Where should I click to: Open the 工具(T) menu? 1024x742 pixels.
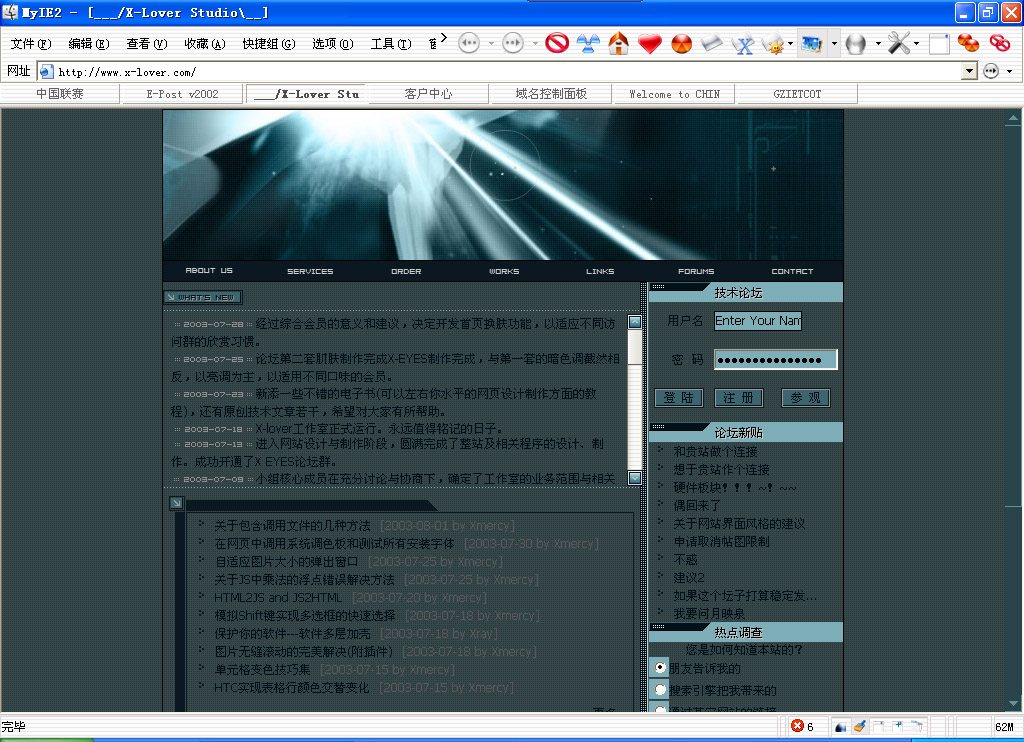(391, 44)
